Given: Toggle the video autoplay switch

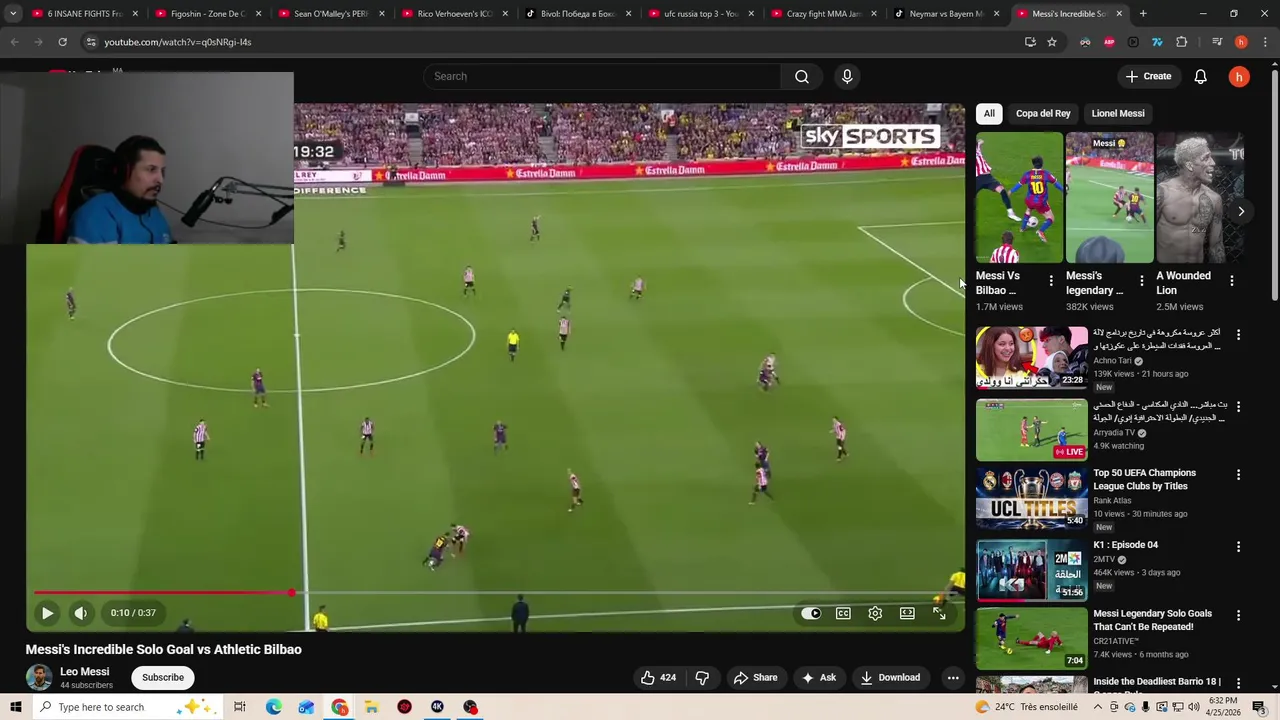Looking at the screenshot, I should tap(811, 613).
